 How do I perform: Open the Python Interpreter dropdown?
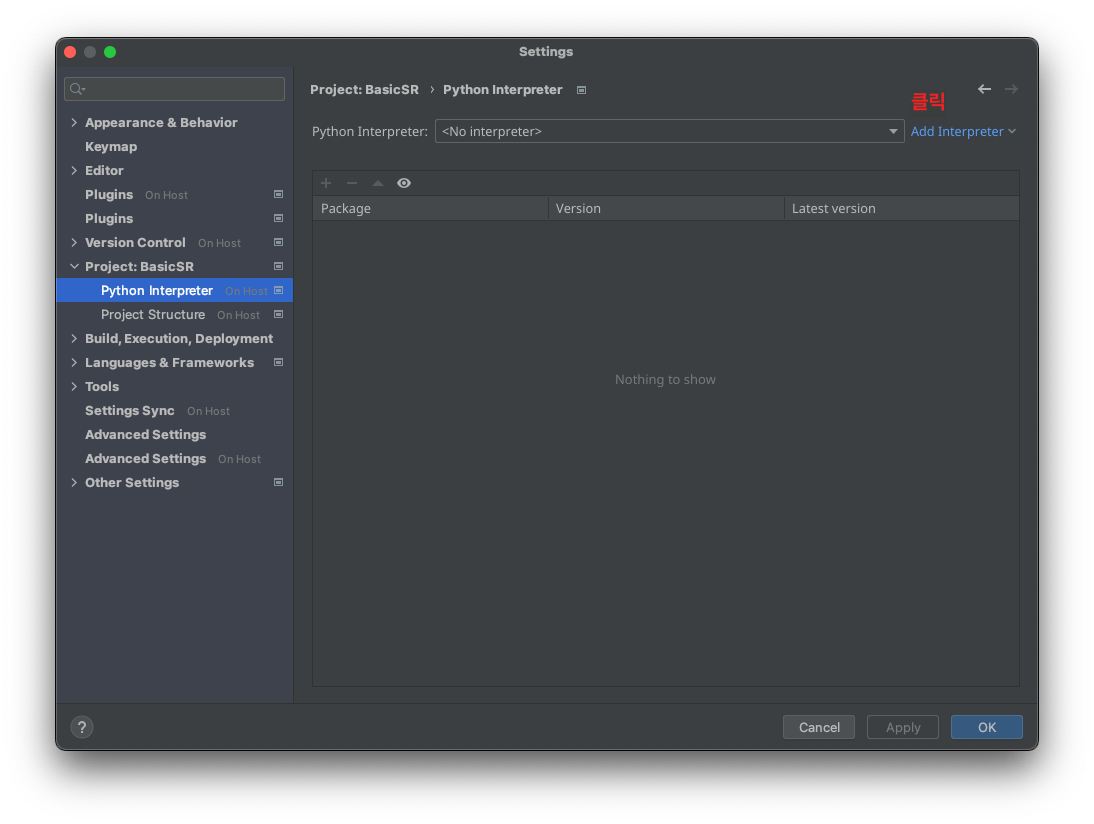[893, 130]
